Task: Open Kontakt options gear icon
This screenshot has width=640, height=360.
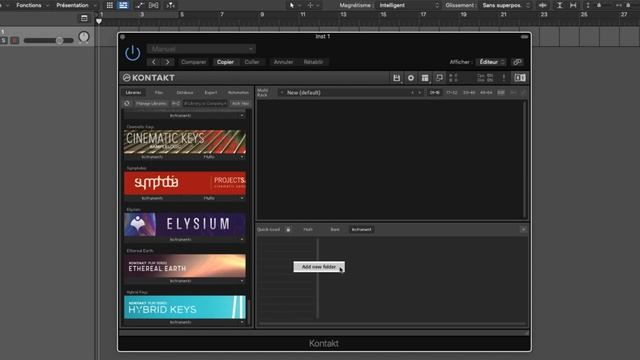Action: [x=411, y=78]
